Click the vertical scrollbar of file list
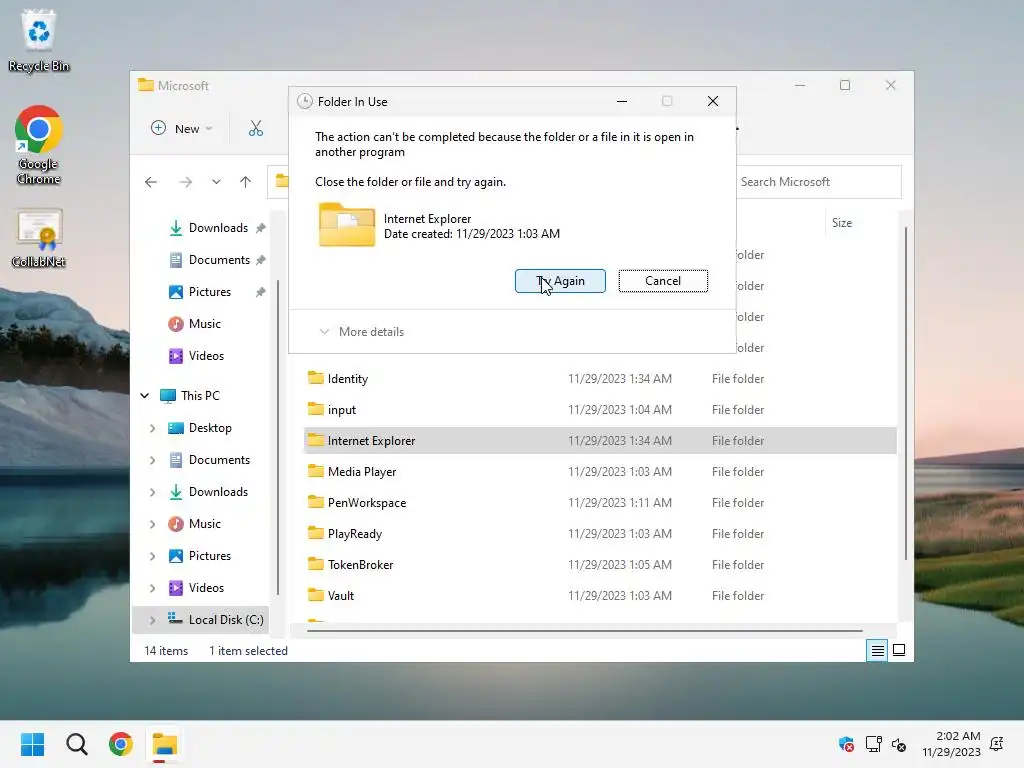This screenshot has height=768, width=1024. point(906,392)
